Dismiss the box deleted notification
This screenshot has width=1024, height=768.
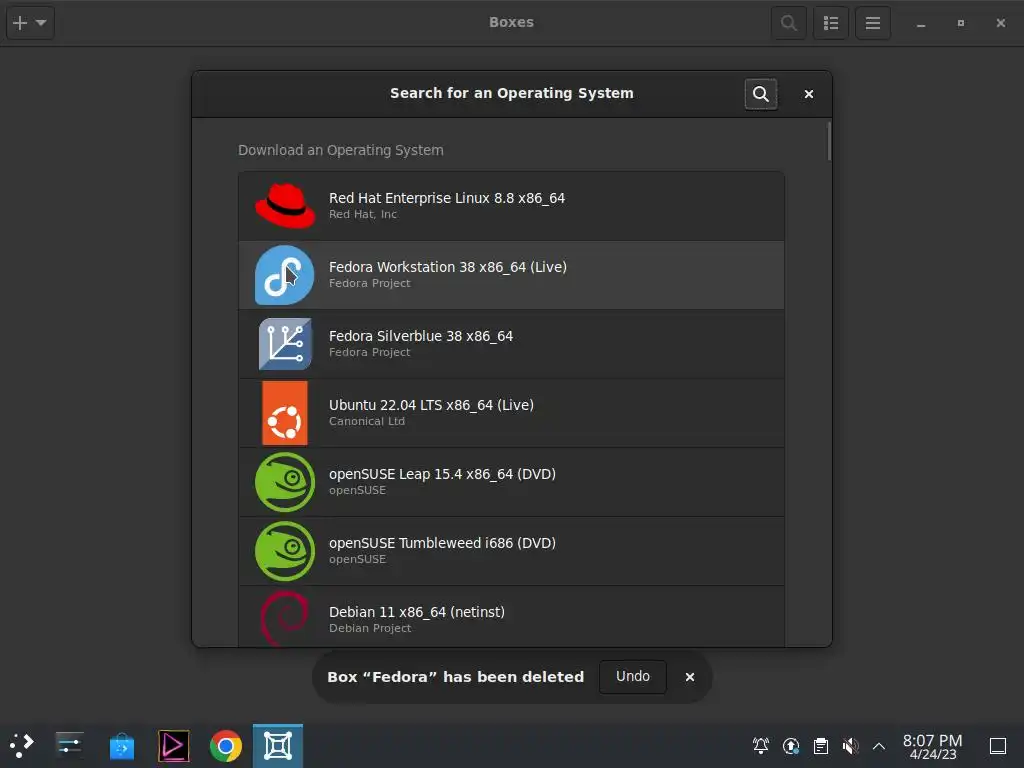[690, 677]
